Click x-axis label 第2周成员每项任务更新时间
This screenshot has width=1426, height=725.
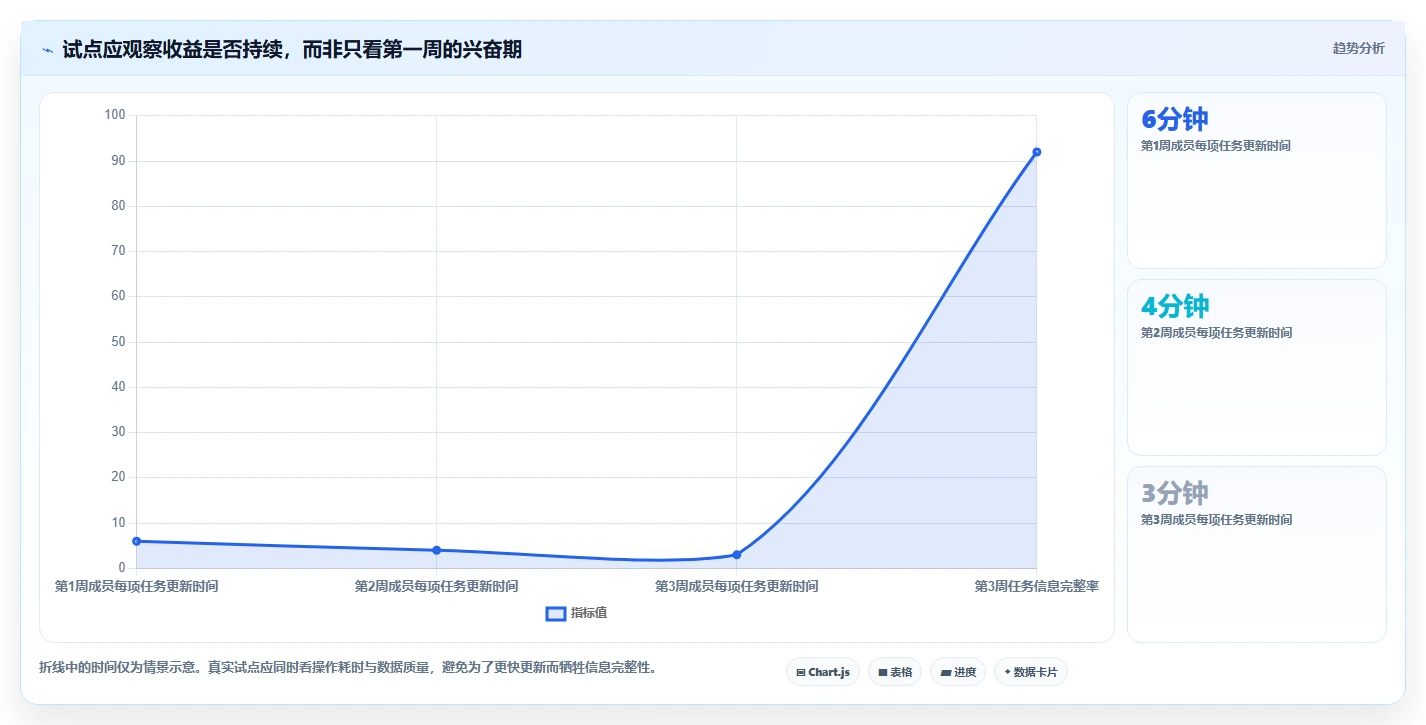(436, 586)
